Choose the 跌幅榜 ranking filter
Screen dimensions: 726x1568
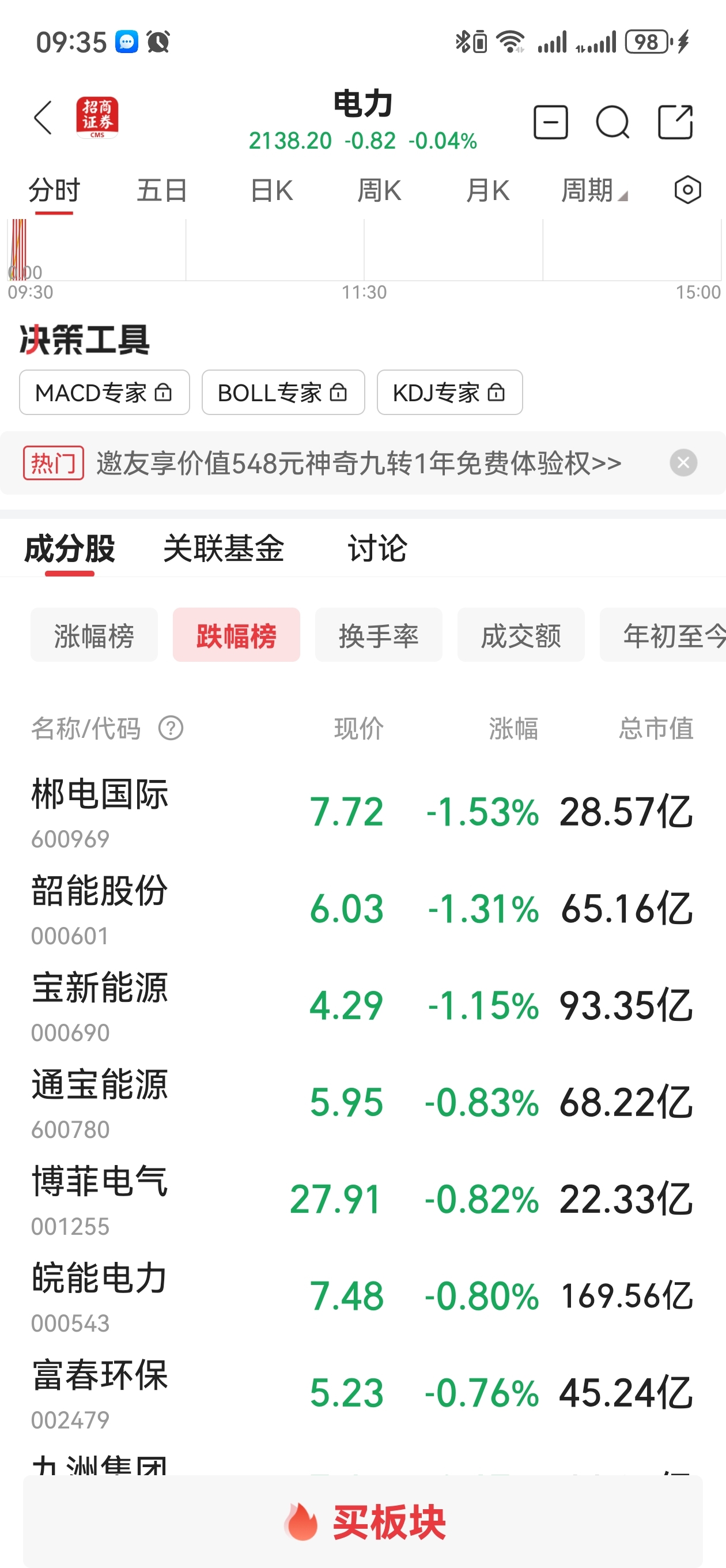(x=237, y=635)
